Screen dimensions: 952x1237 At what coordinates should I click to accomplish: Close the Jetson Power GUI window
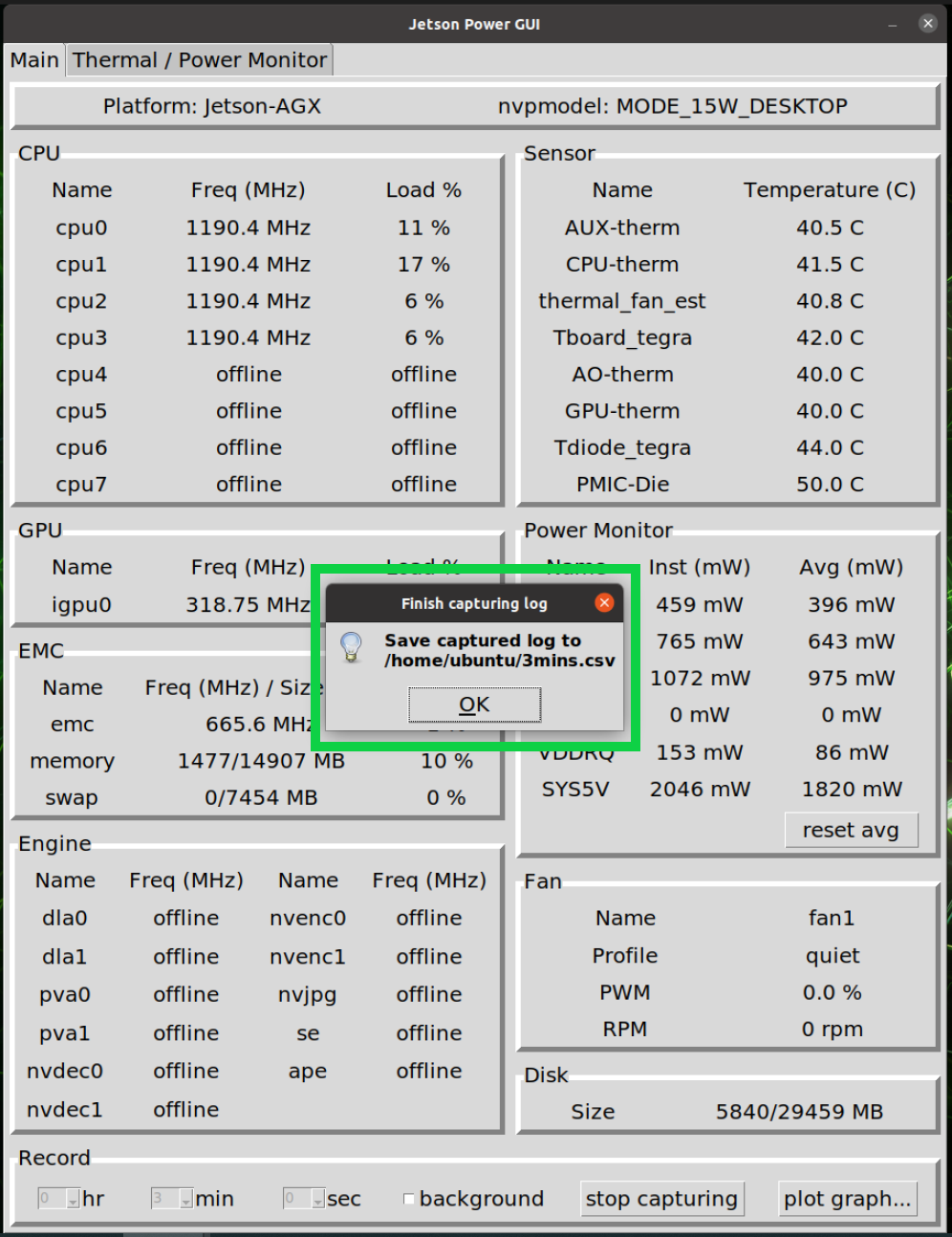click(x=927, y=24)
